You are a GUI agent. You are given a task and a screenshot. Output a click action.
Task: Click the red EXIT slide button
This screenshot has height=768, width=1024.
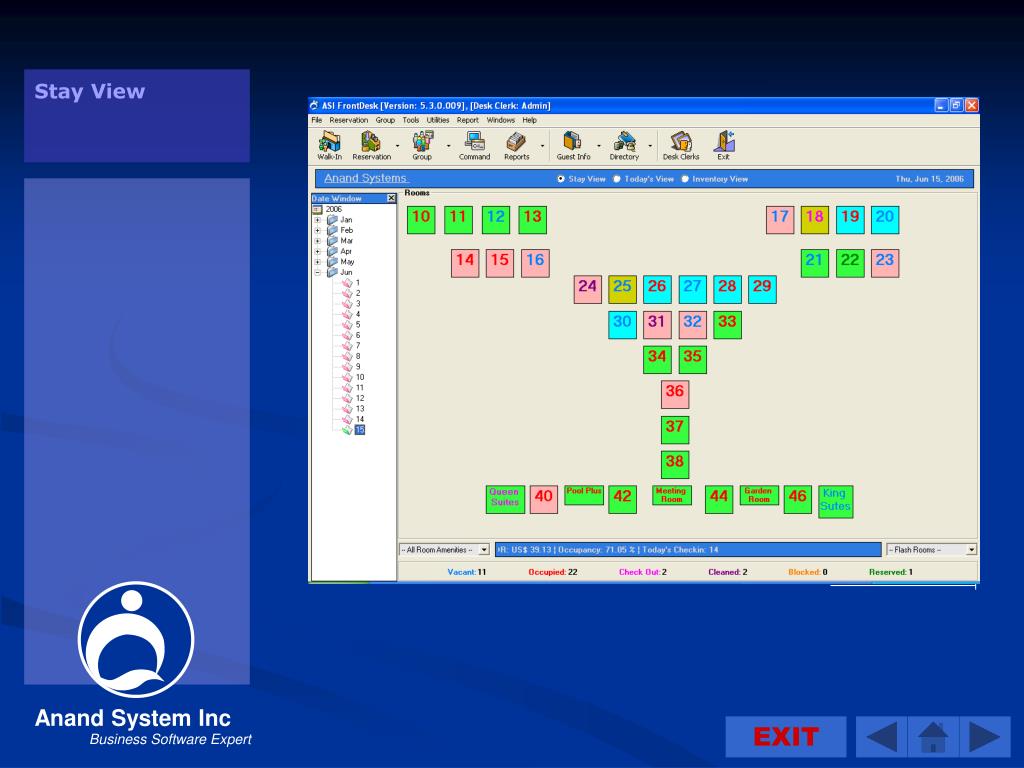786,737
